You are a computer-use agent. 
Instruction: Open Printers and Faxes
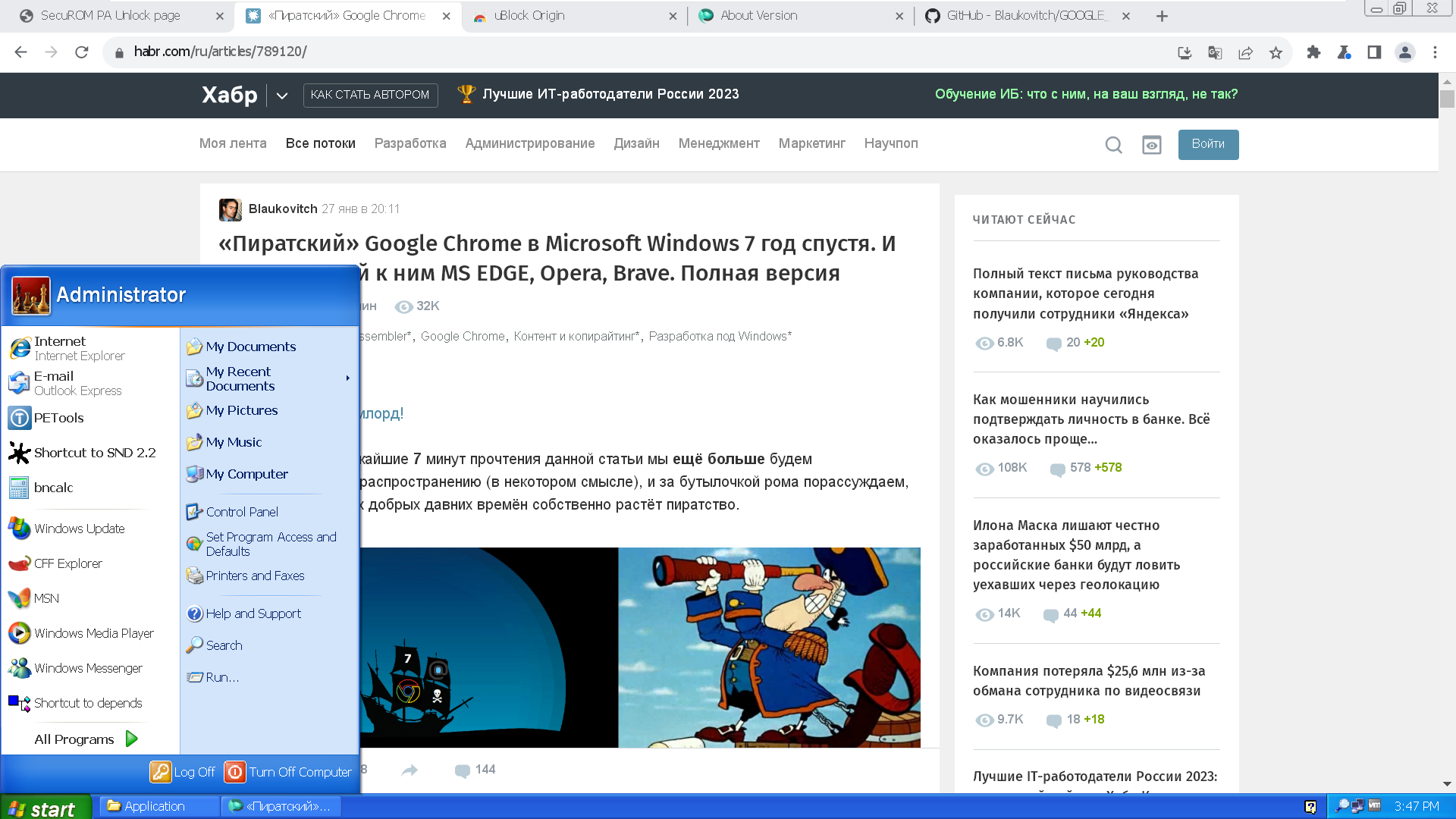(x=269, y=576)
